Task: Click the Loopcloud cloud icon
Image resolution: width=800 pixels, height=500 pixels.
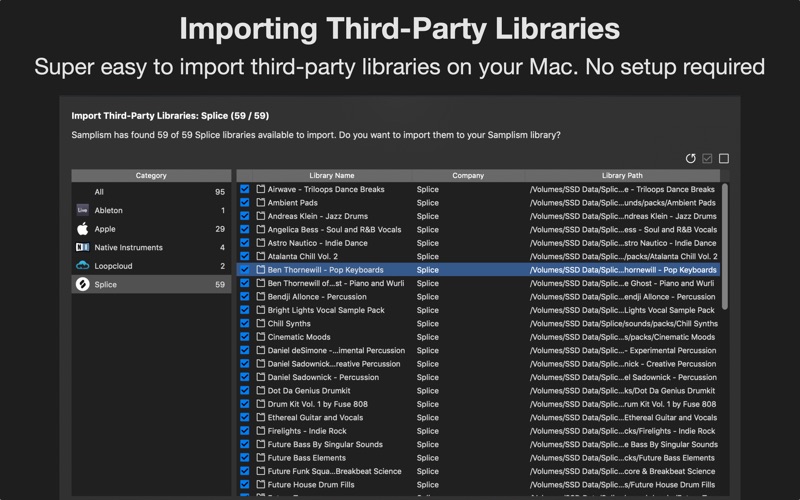Action: coord(82,266)
